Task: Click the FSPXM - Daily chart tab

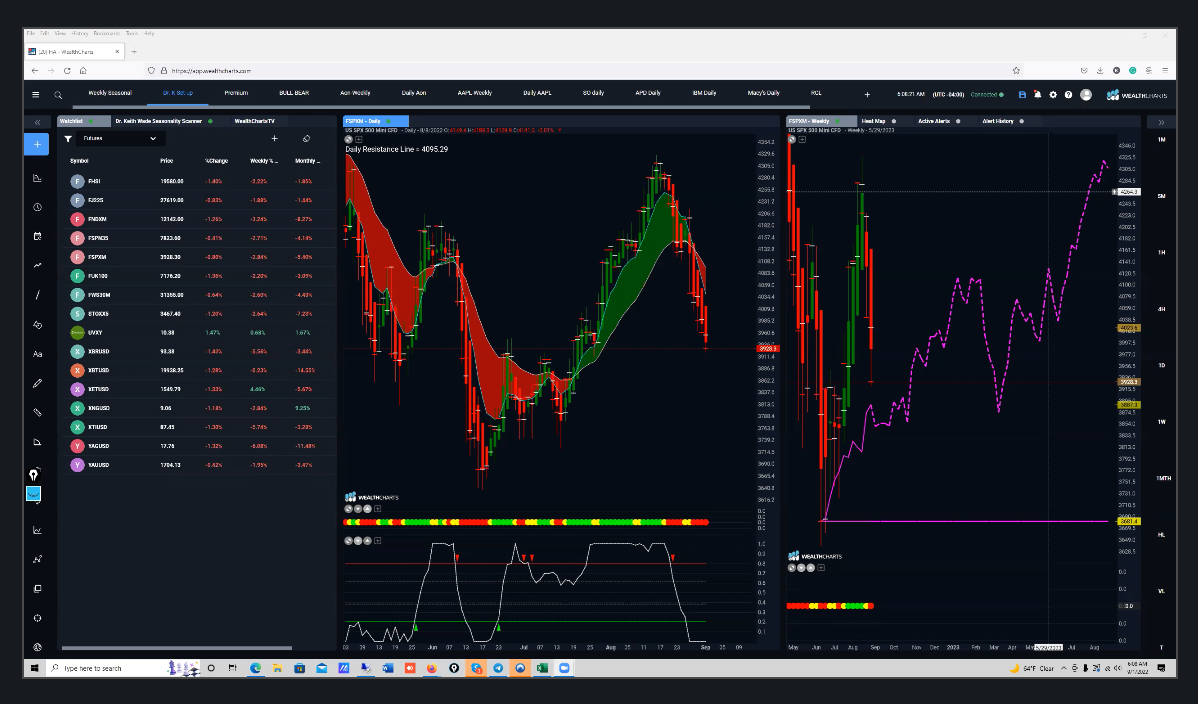Action: pos(376,122)
